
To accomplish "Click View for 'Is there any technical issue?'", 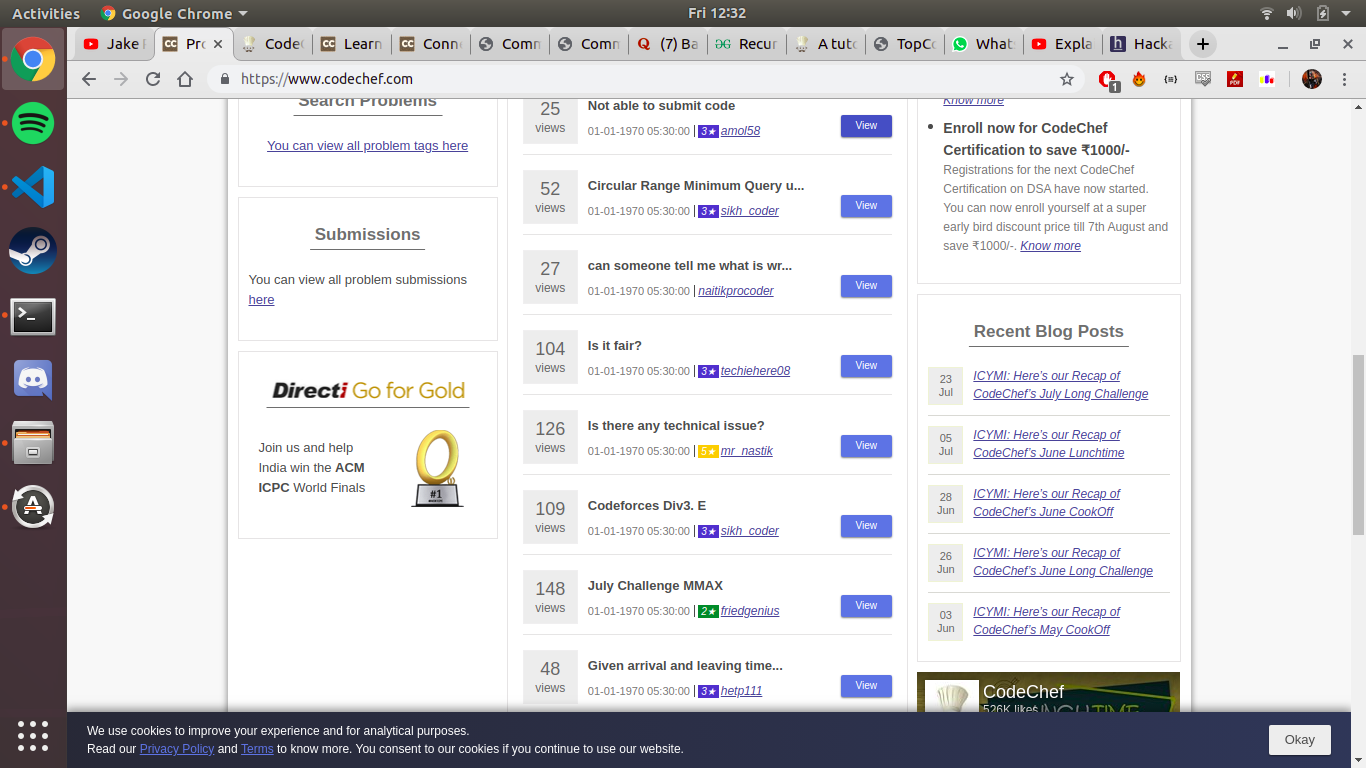I will pyautogui.click(x=866, y=446).
